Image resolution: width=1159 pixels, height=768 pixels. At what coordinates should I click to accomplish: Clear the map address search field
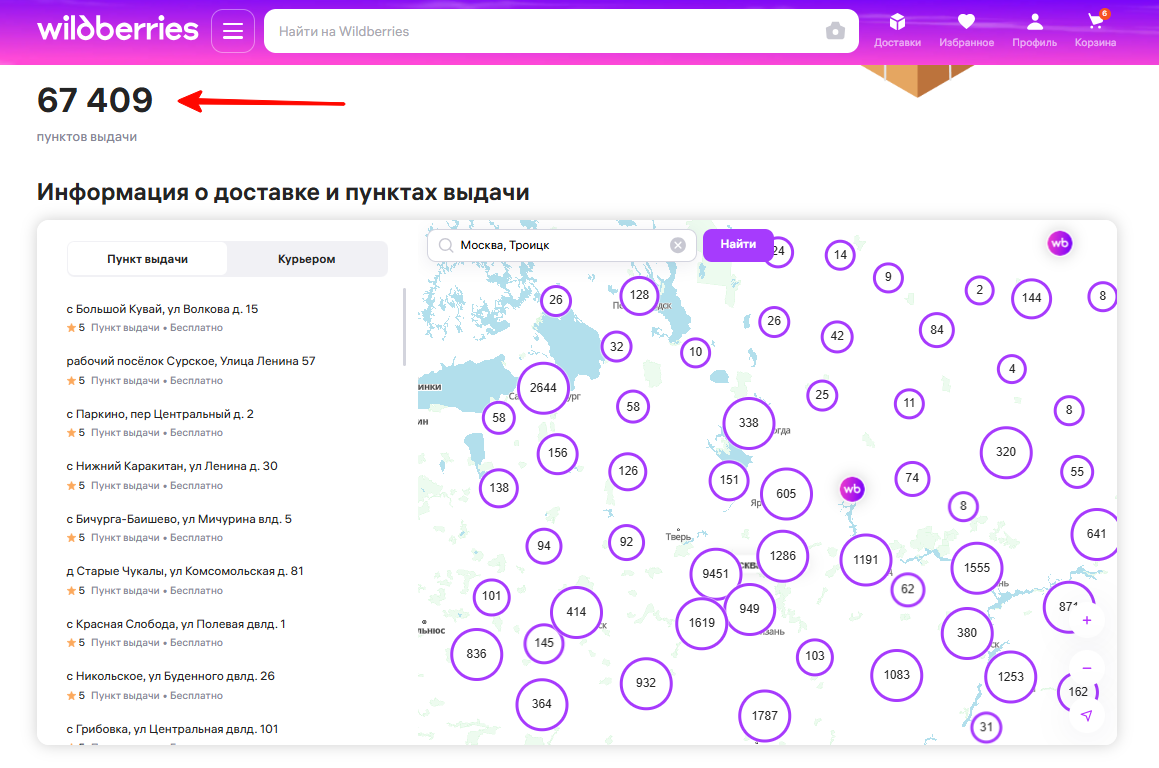[678, 245]
